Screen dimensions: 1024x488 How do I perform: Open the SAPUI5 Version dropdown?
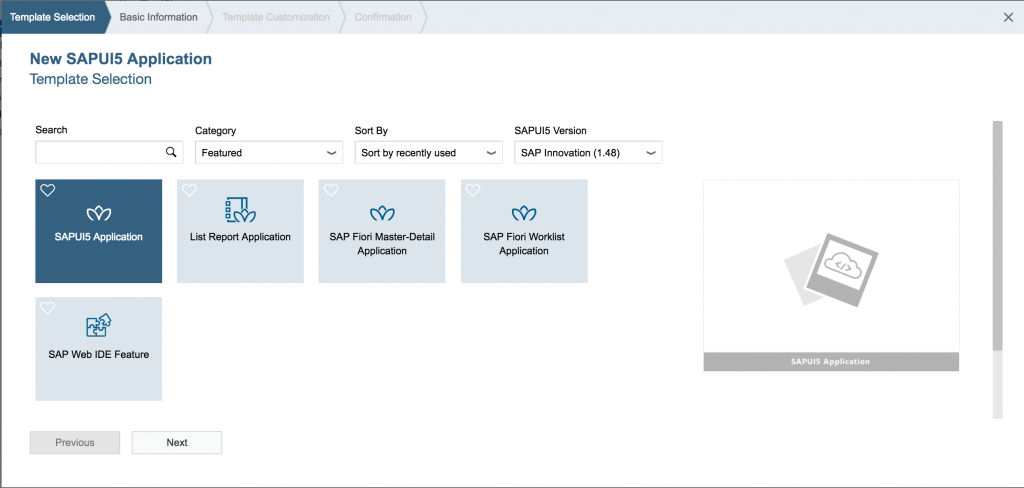pos(588,153)
